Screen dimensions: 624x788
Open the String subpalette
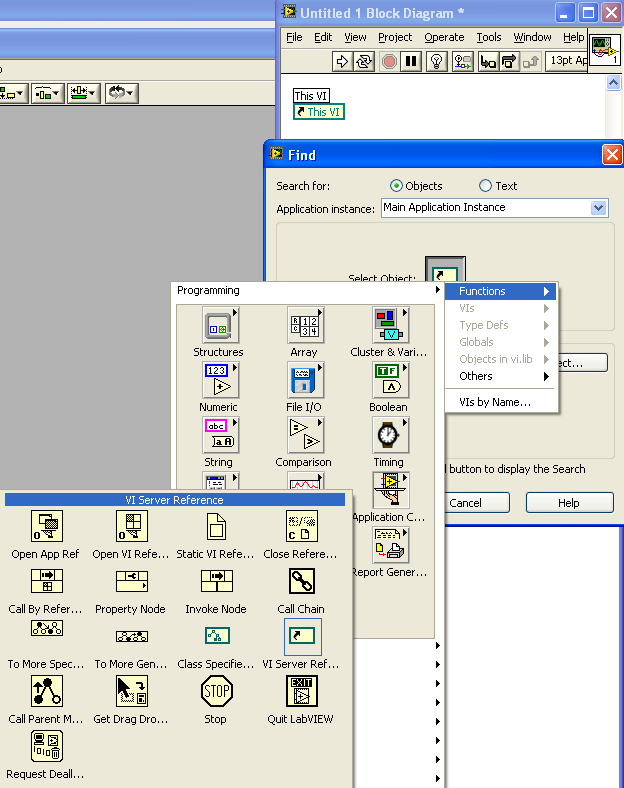pos(221,435)
